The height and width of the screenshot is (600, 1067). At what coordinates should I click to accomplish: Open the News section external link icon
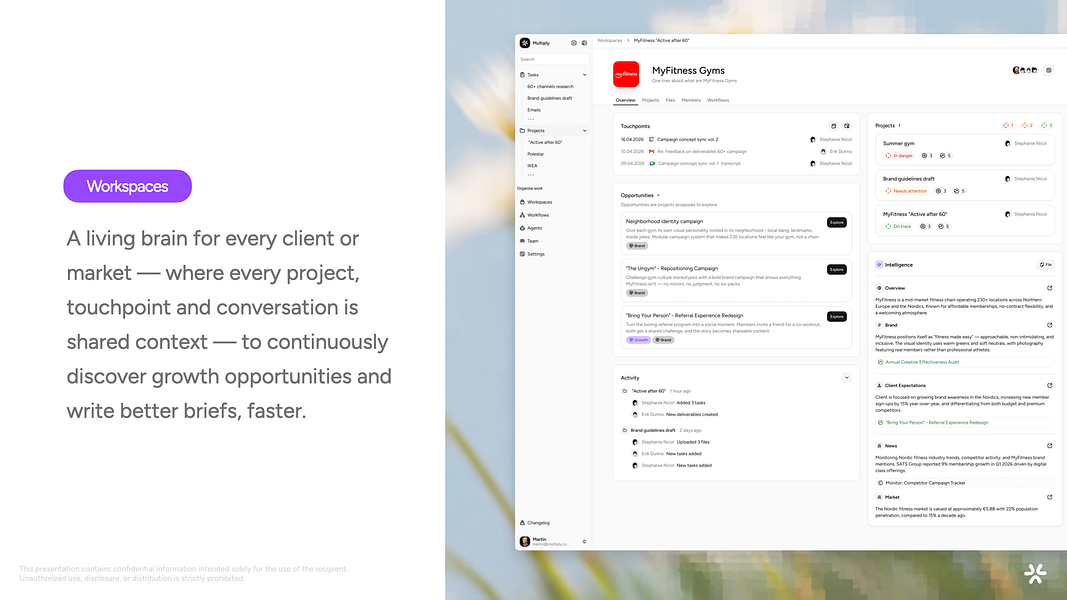tap(1049, 446)
